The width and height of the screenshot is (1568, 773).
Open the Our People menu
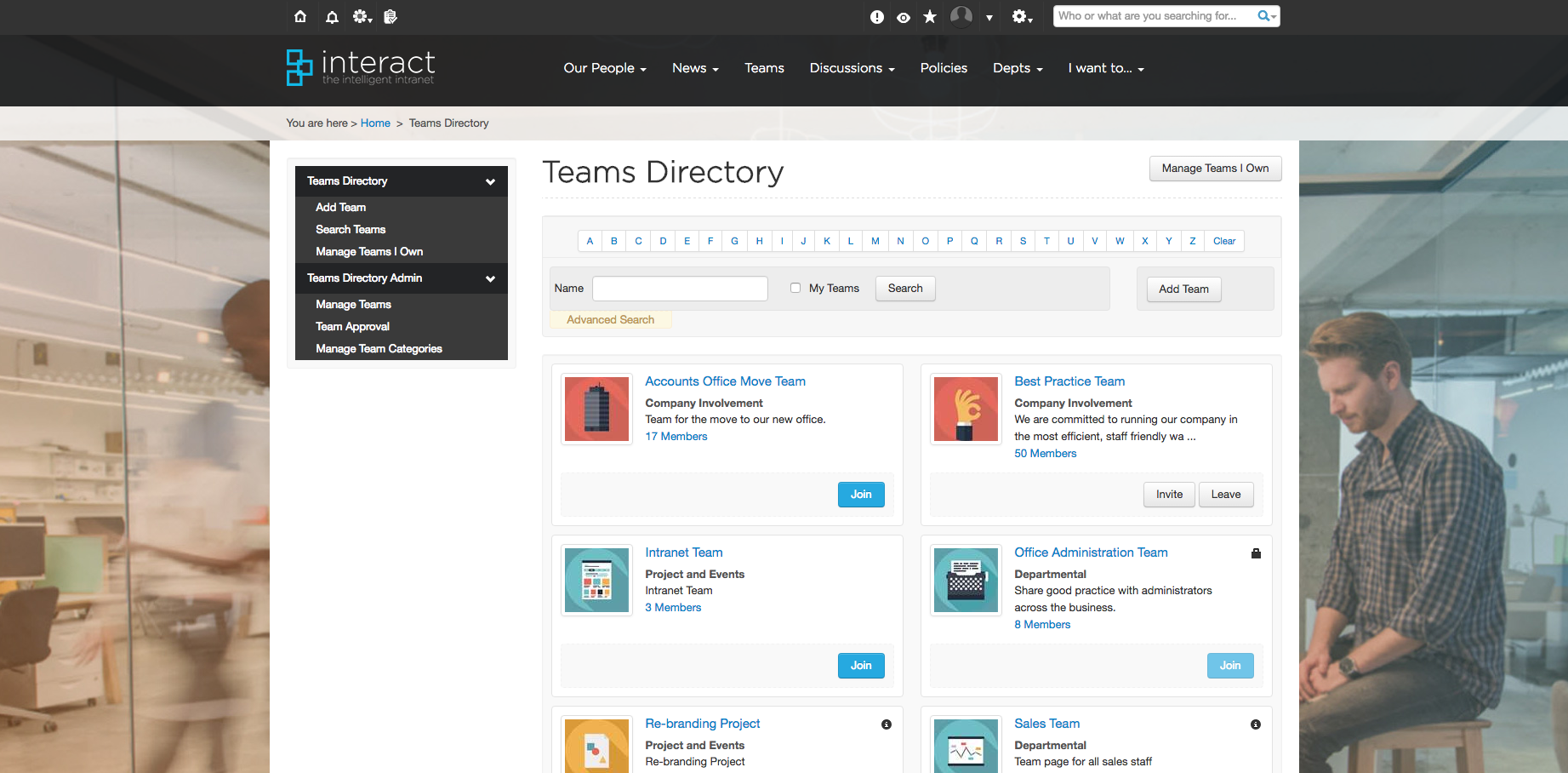pos(605,68)
